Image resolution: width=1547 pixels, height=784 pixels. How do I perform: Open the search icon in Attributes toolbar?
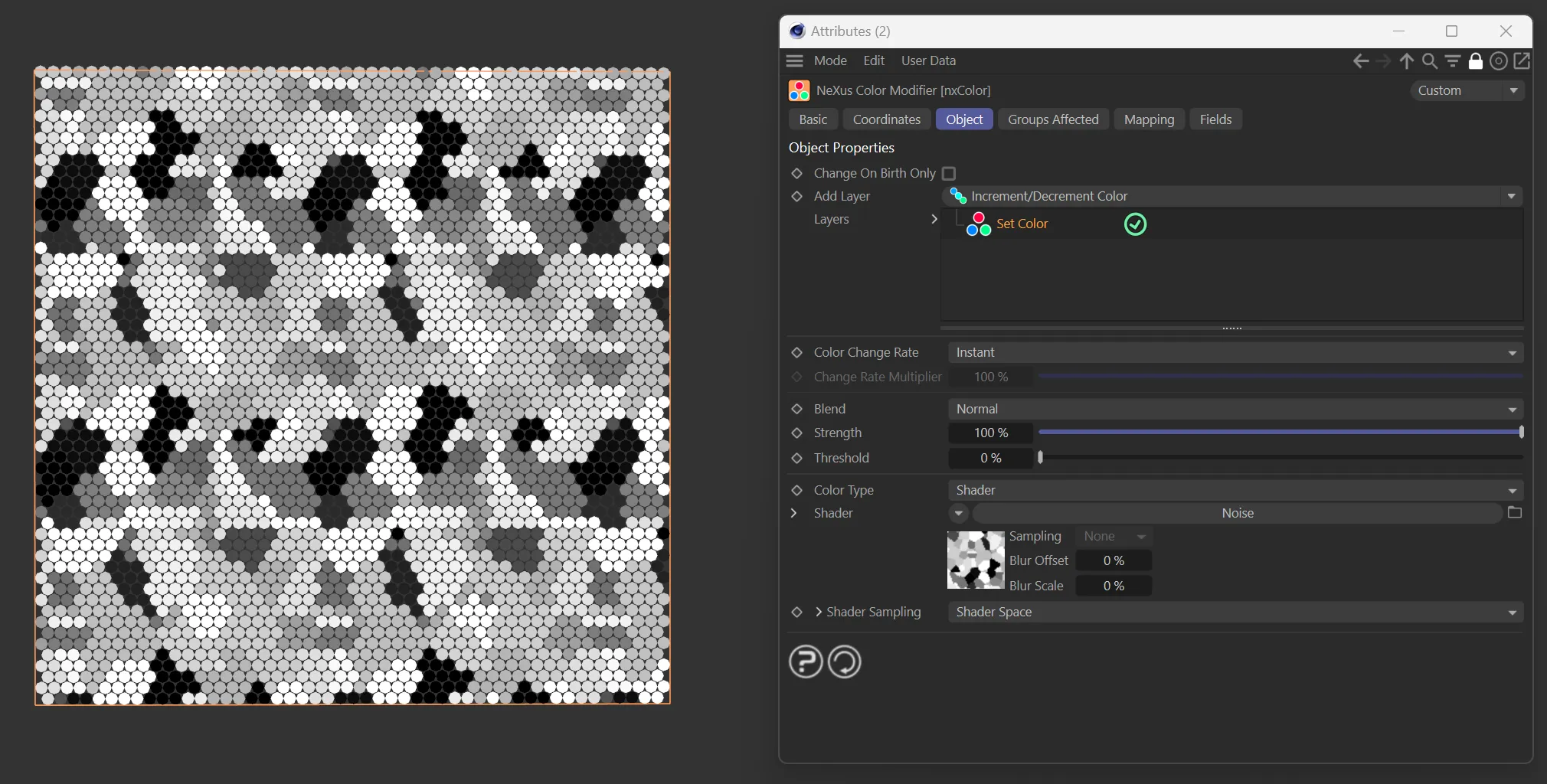click(x=1429, y=61)
